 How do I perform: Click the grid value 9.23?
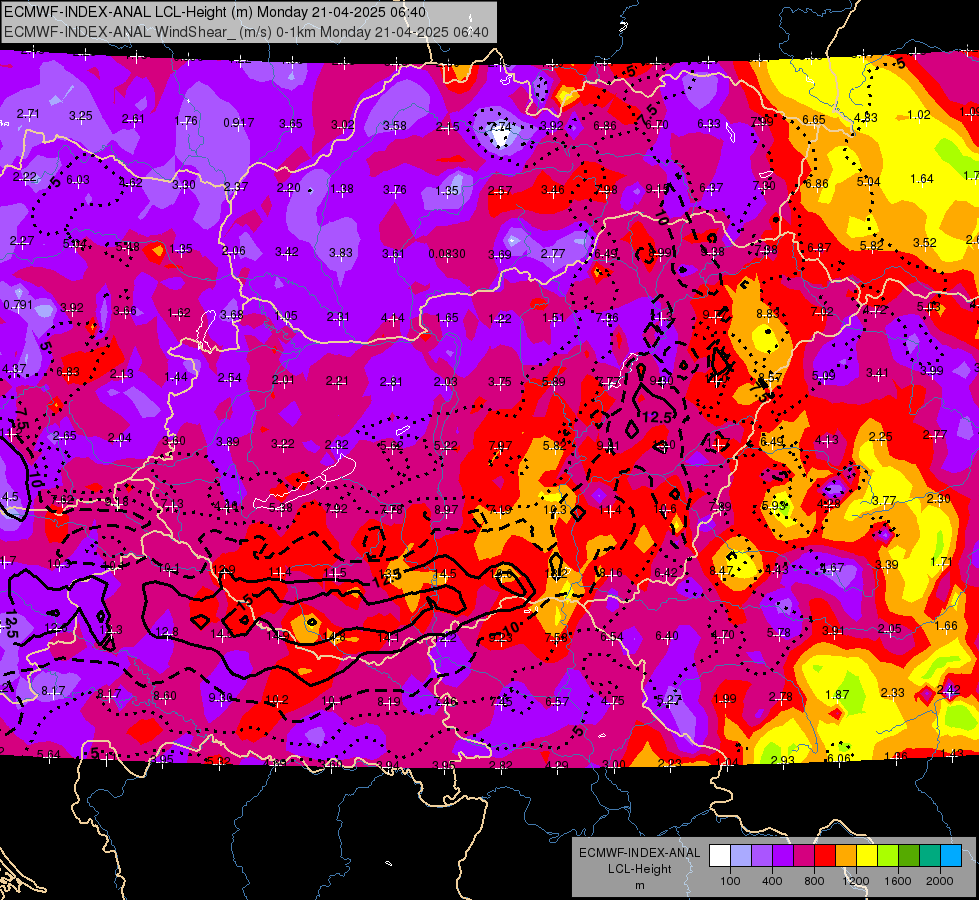pos(501,638)
